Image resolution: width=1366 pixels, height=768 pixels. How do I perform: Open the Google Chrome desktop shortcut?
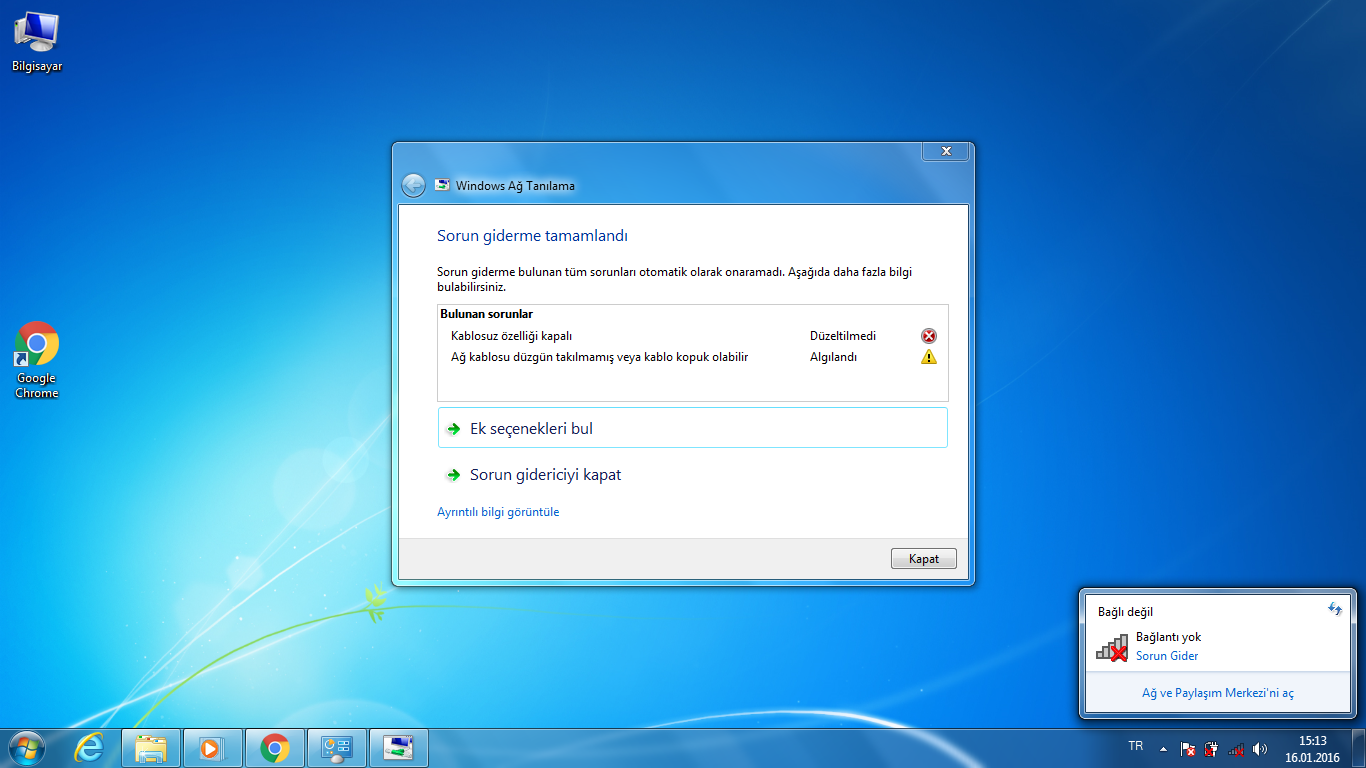[x=37, y=360]
